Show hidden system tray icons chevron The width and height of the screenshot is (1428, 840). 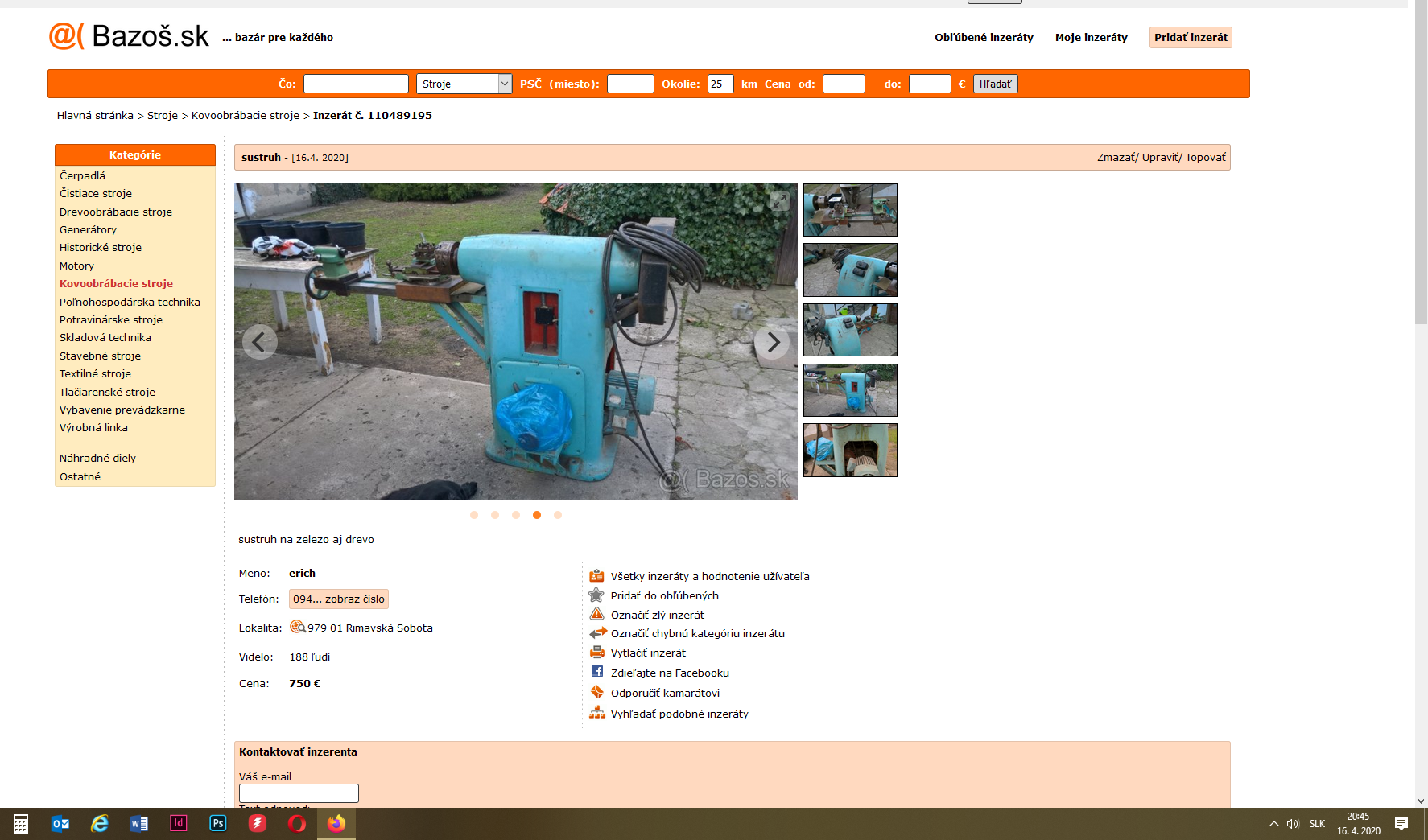[1273, 824]
